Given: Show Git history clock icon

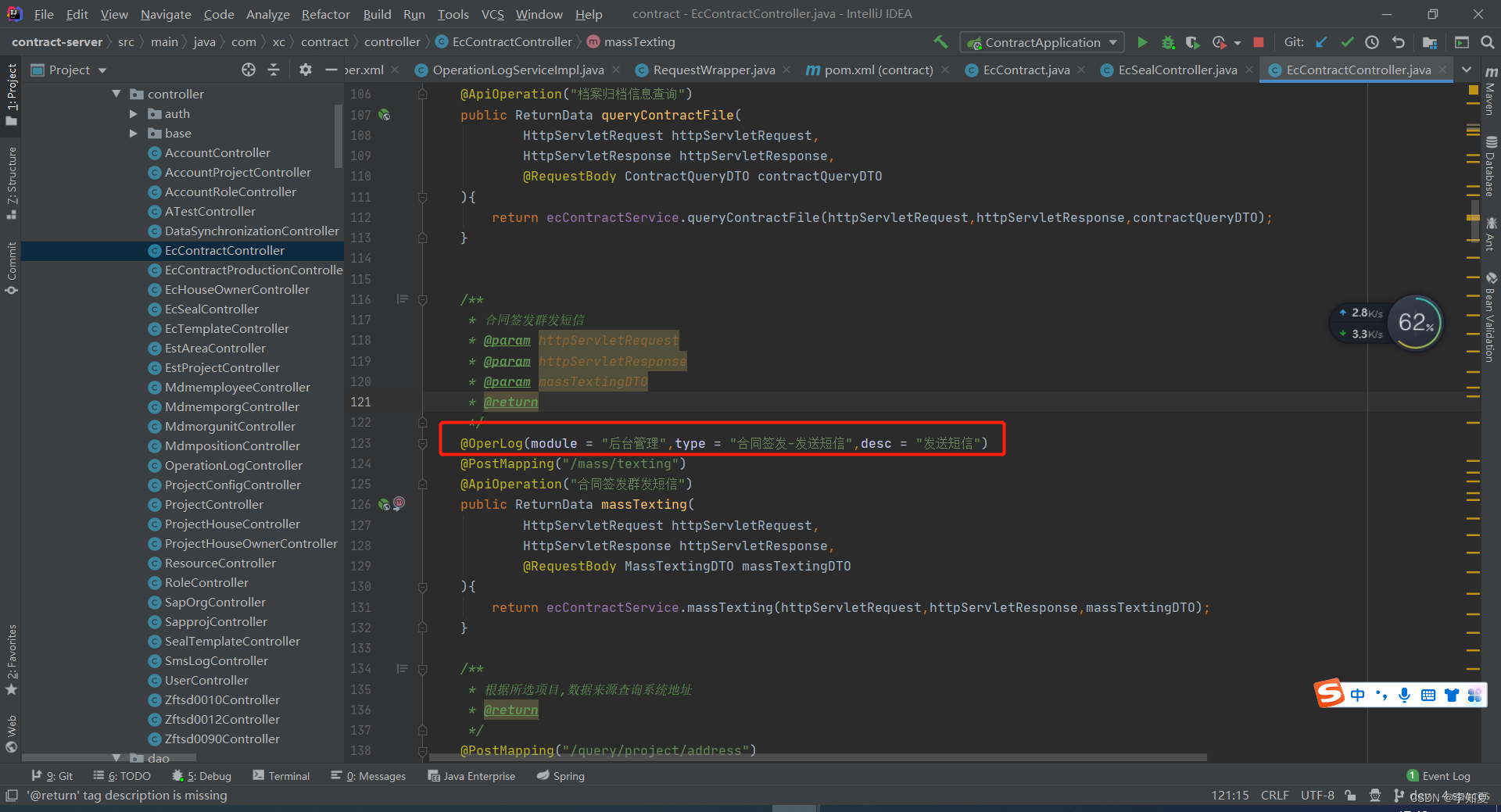Looking at the screenshot, I should coord(1372,42).
